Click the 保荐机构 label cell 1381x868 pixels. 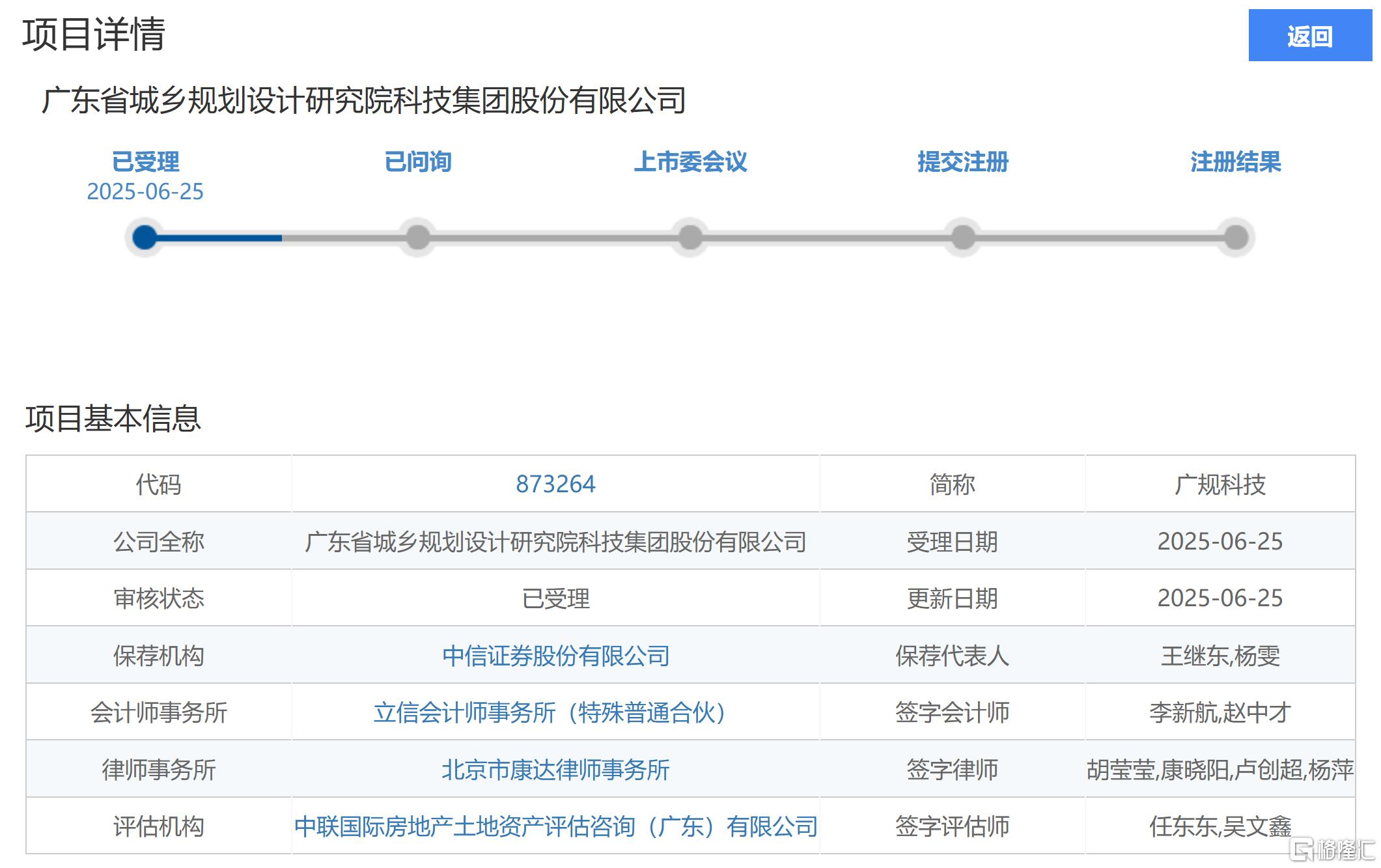[159, 655]
